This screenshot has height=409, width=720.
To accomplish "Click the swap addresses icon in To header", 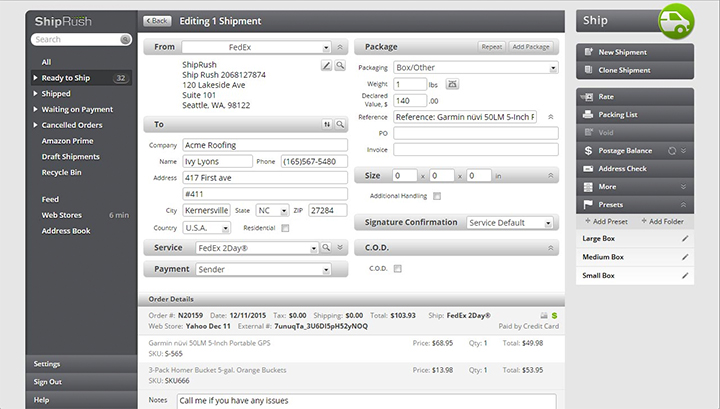I will (x=327, y=124).
